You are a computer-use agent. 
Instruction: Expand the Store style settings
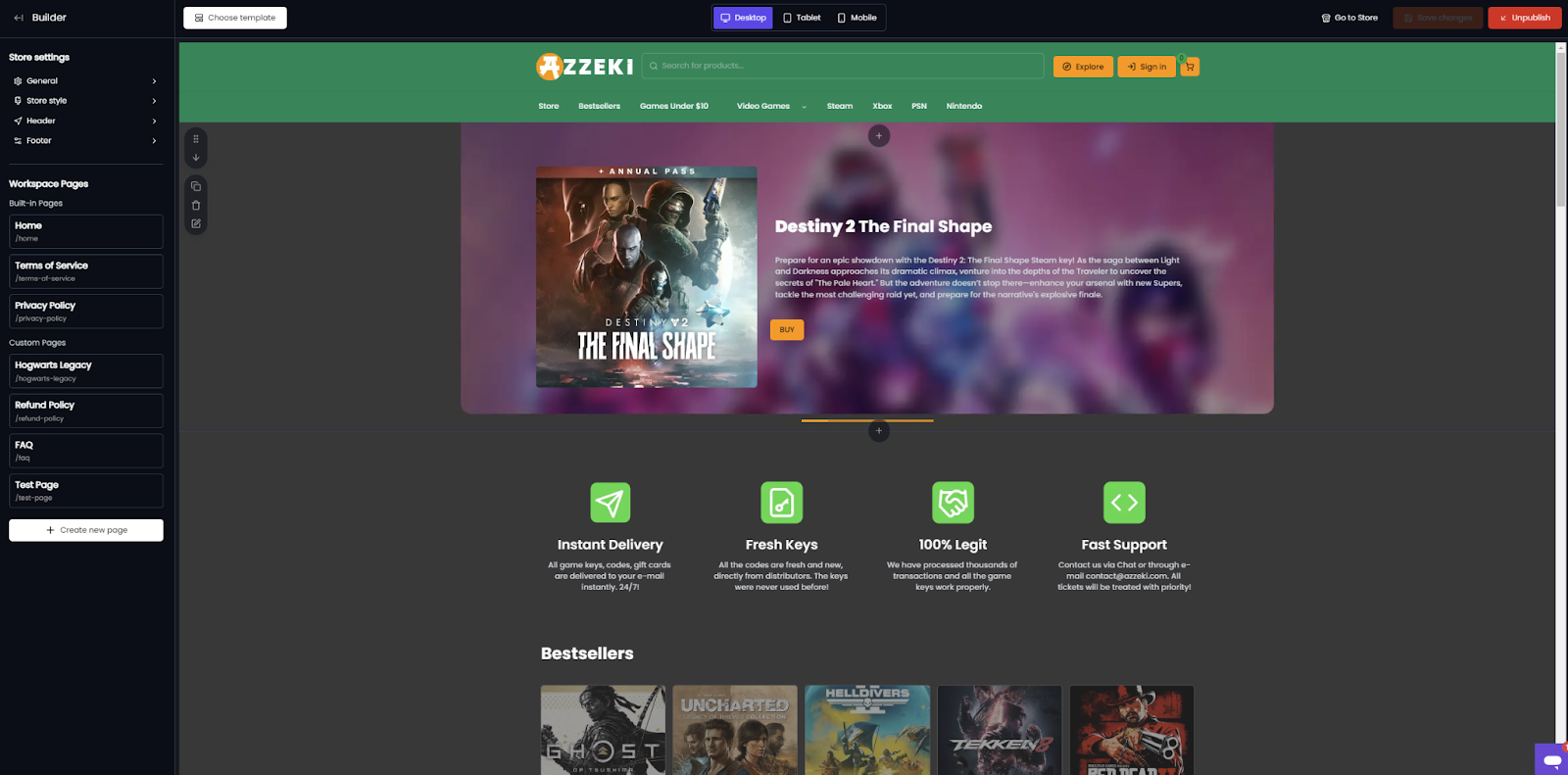click(85, 101)
